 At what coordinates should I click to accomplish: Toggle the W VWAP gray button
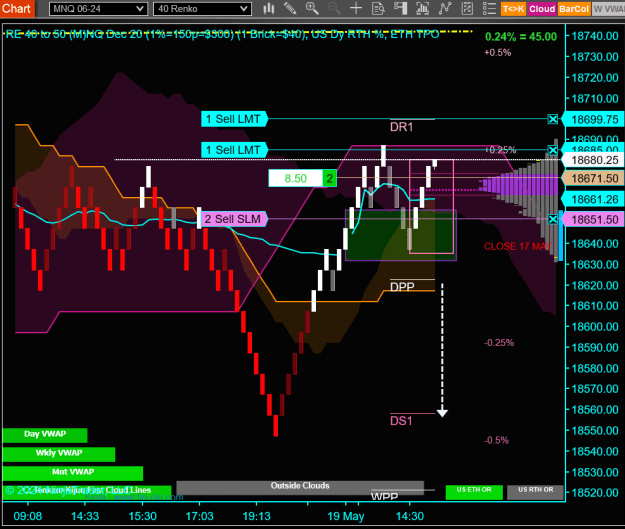[608, 9]
